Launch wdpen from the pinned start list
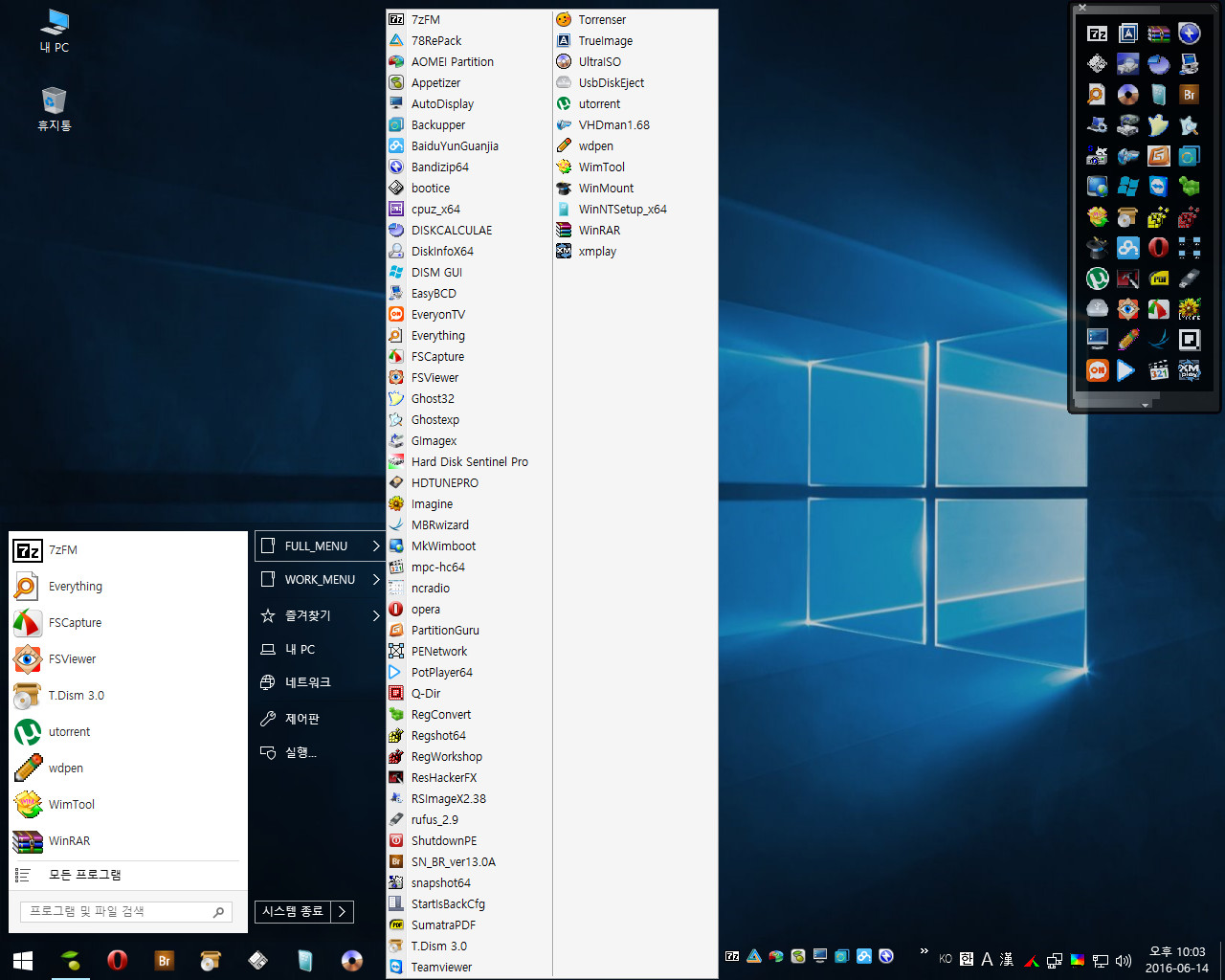Image resolution: width=1225 pixels, height=980 pixels. pos(128,768)
